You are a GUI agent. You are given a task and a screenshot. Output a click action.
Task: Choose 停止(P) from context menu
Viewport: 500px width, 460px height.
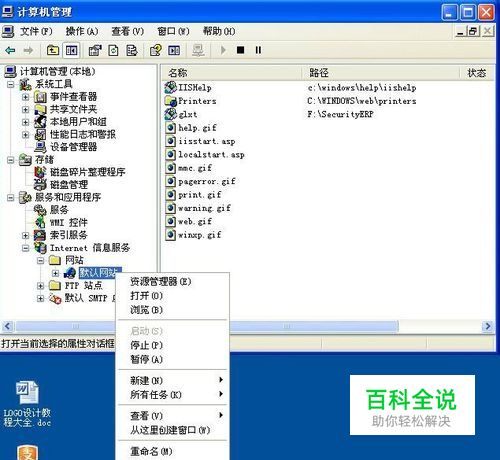tap(172, 345)
